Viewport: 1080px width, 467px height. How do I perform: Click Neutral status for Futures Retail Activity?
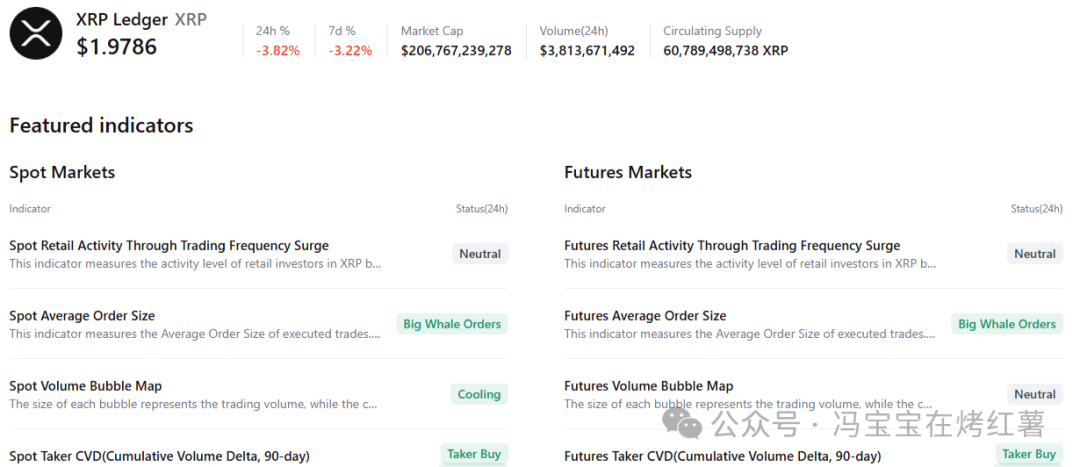[x=1035, y=254]
